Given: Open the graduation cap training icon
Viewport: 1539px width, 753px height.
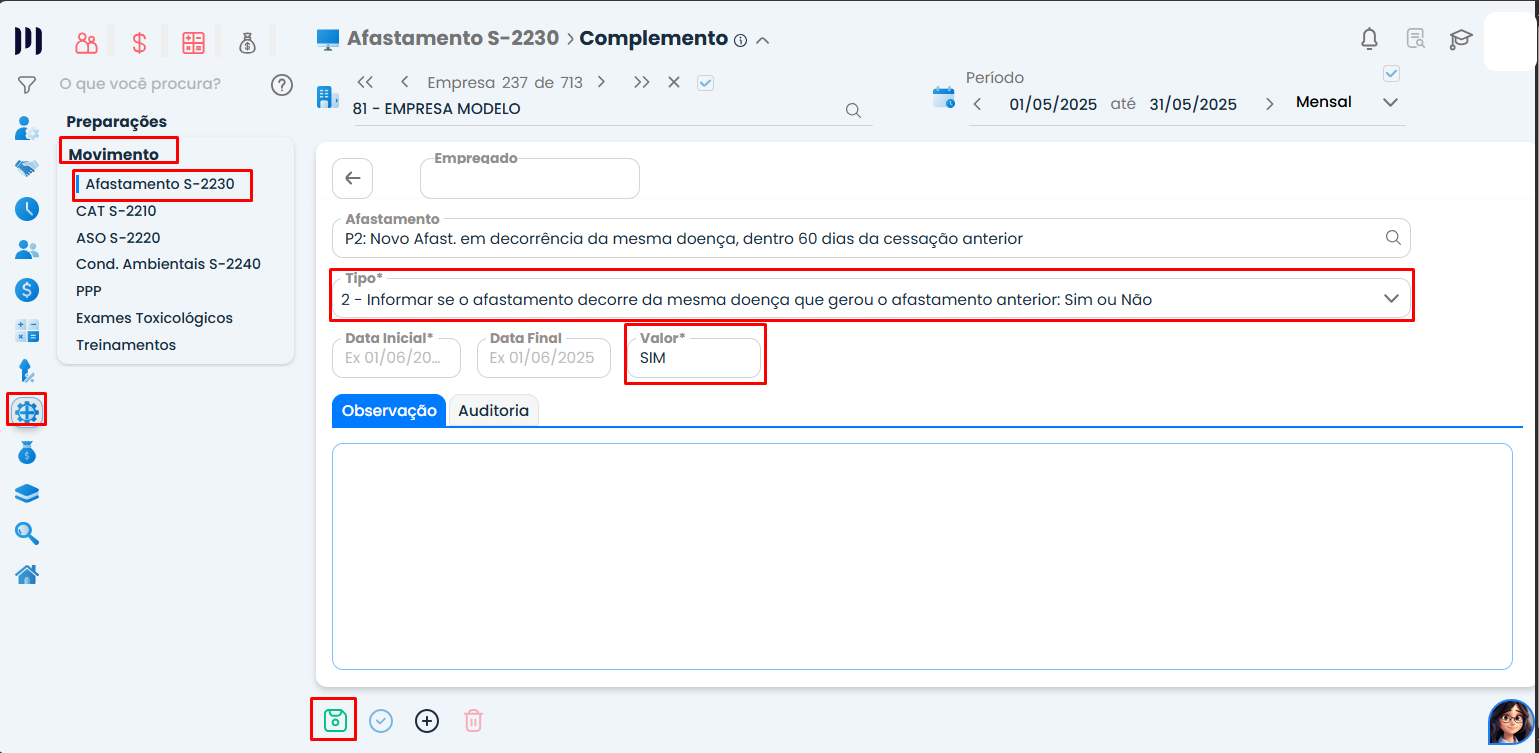Looking at the screenshot, I should [1461, 39].
